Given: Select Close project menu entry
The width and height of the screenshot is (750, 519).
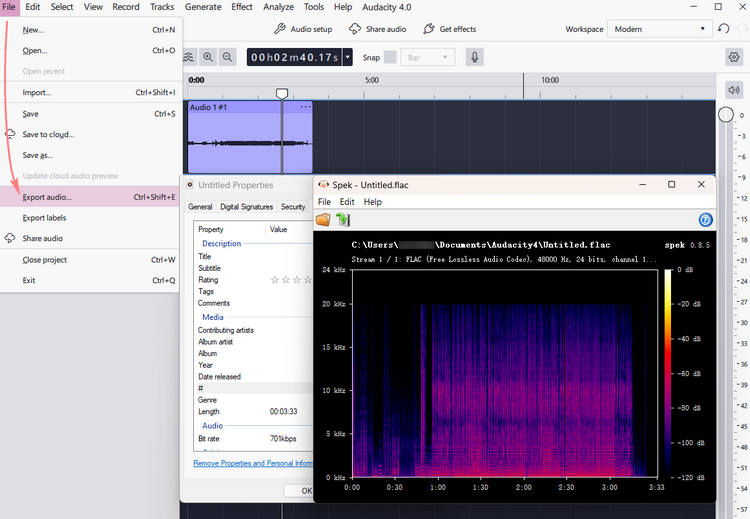Looking at the screenshot, I should (x=91, y=260).
